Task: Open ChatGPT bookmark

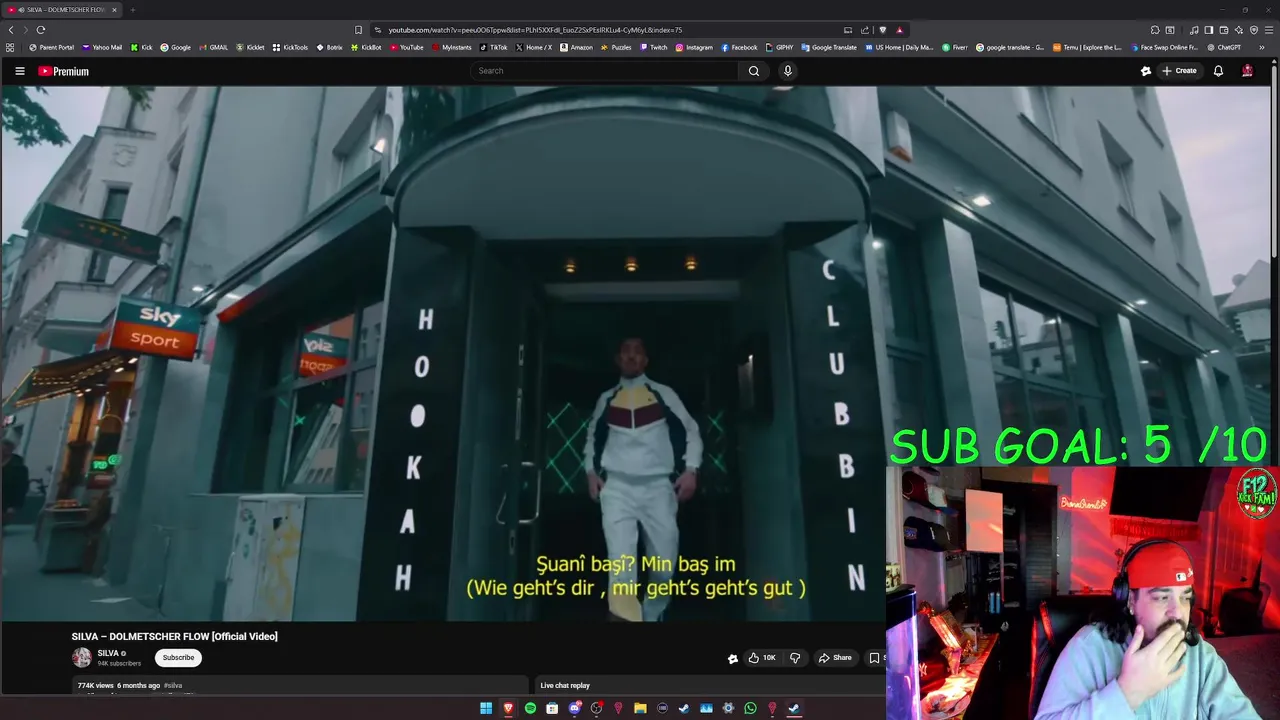Action: click(1224, 47)
